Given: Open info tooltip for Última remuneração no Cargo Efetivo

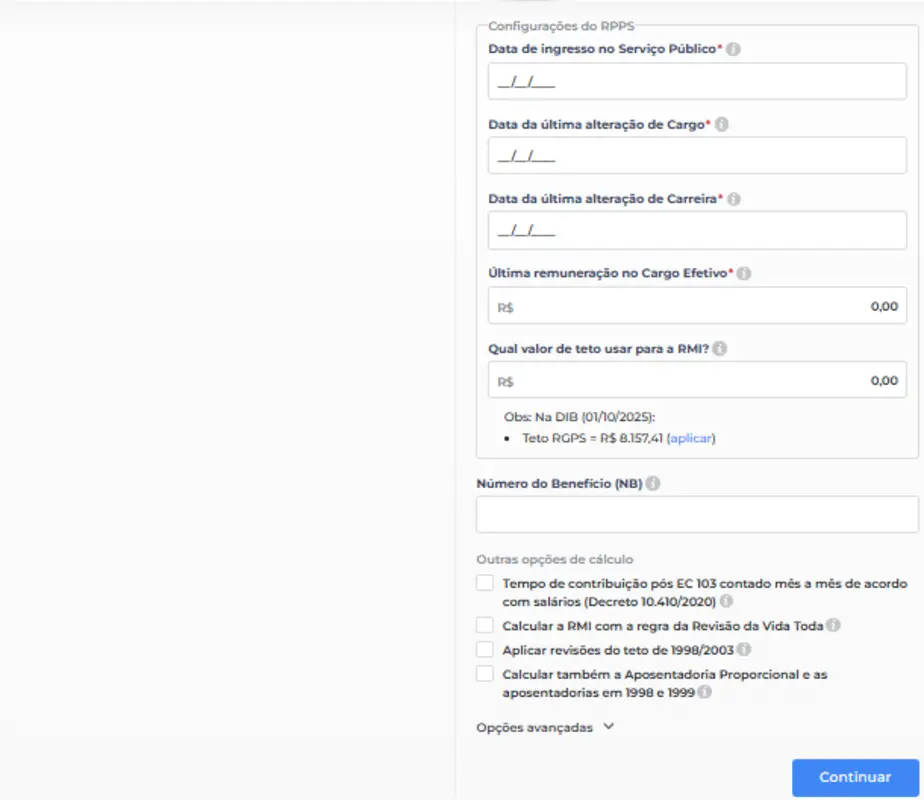Looking at the screenshot, I should 744,273.
